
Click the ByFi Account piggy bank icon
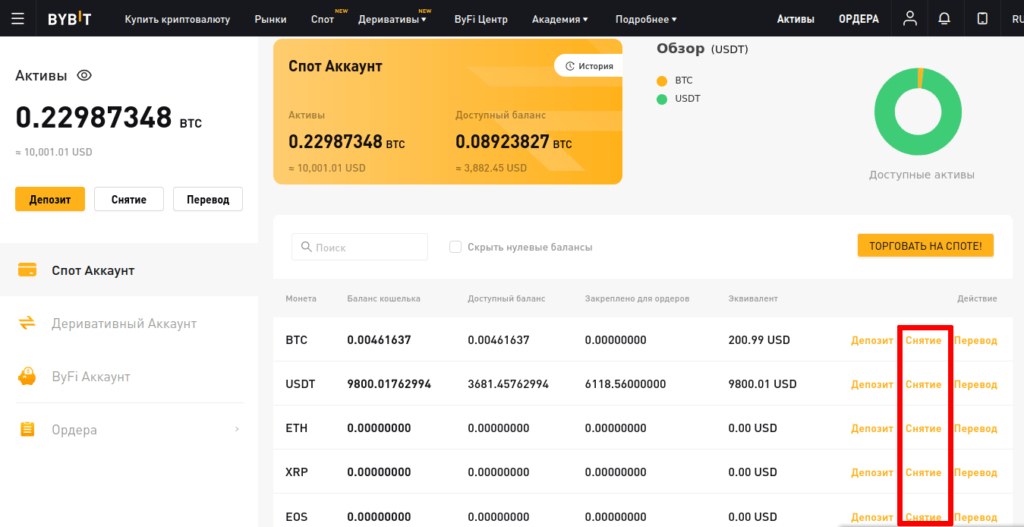pyautogui.click(x=28, y=376)
